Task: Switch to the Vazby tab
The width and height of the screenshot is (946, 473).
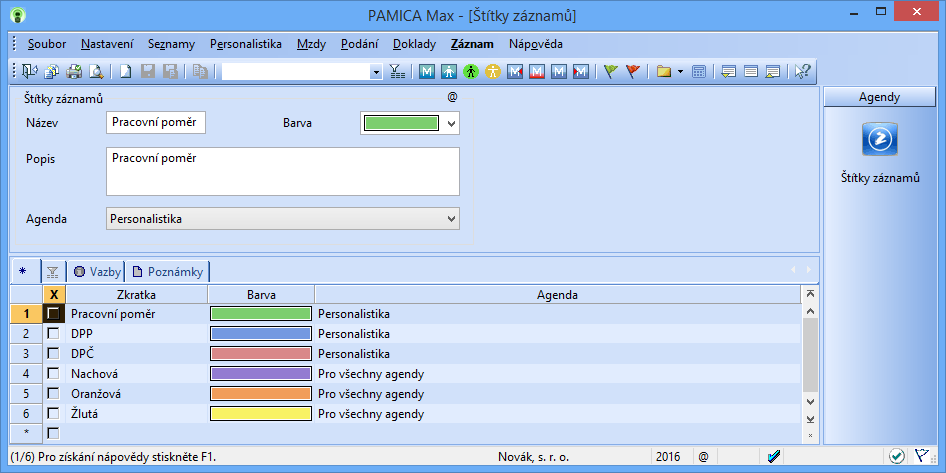Action: [x=97, y=271]
